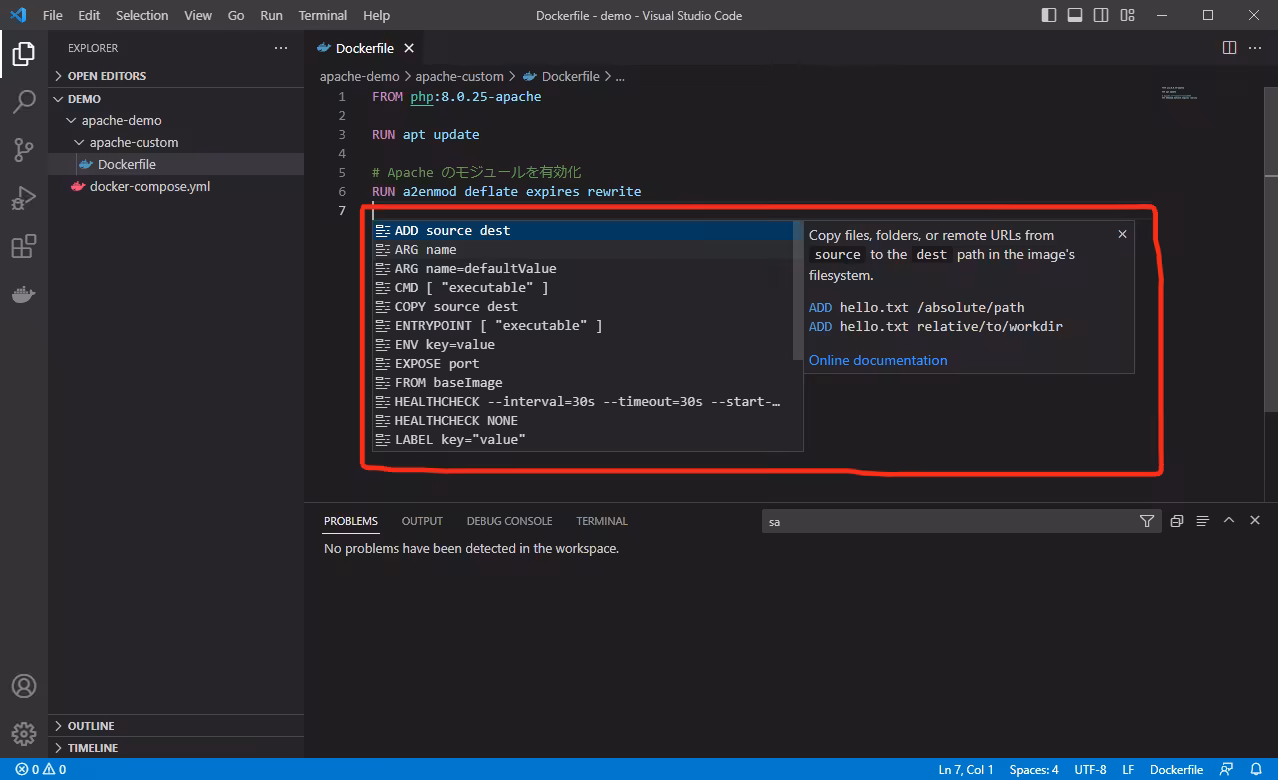Open the File menu

(53, 15)
